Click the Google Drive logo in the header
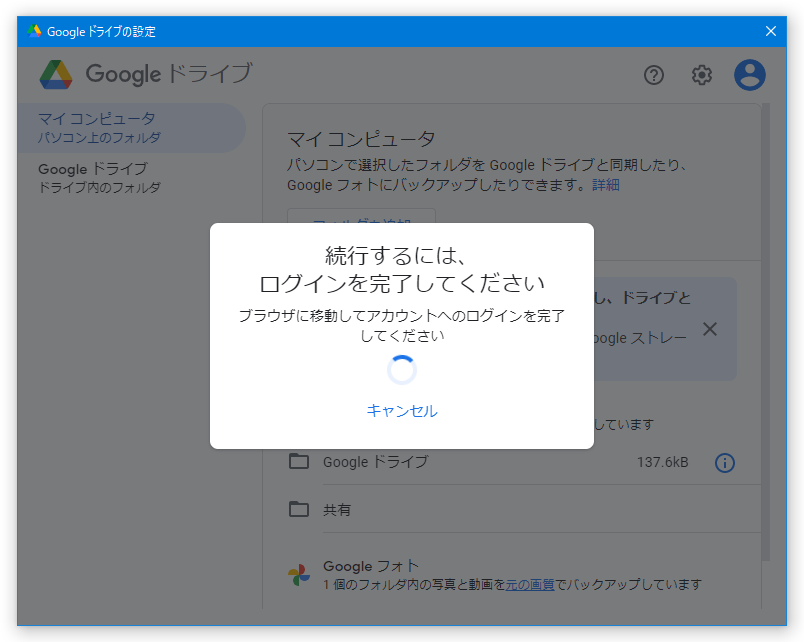Viewport: 804px width, 642px height. tap(56, 74)
